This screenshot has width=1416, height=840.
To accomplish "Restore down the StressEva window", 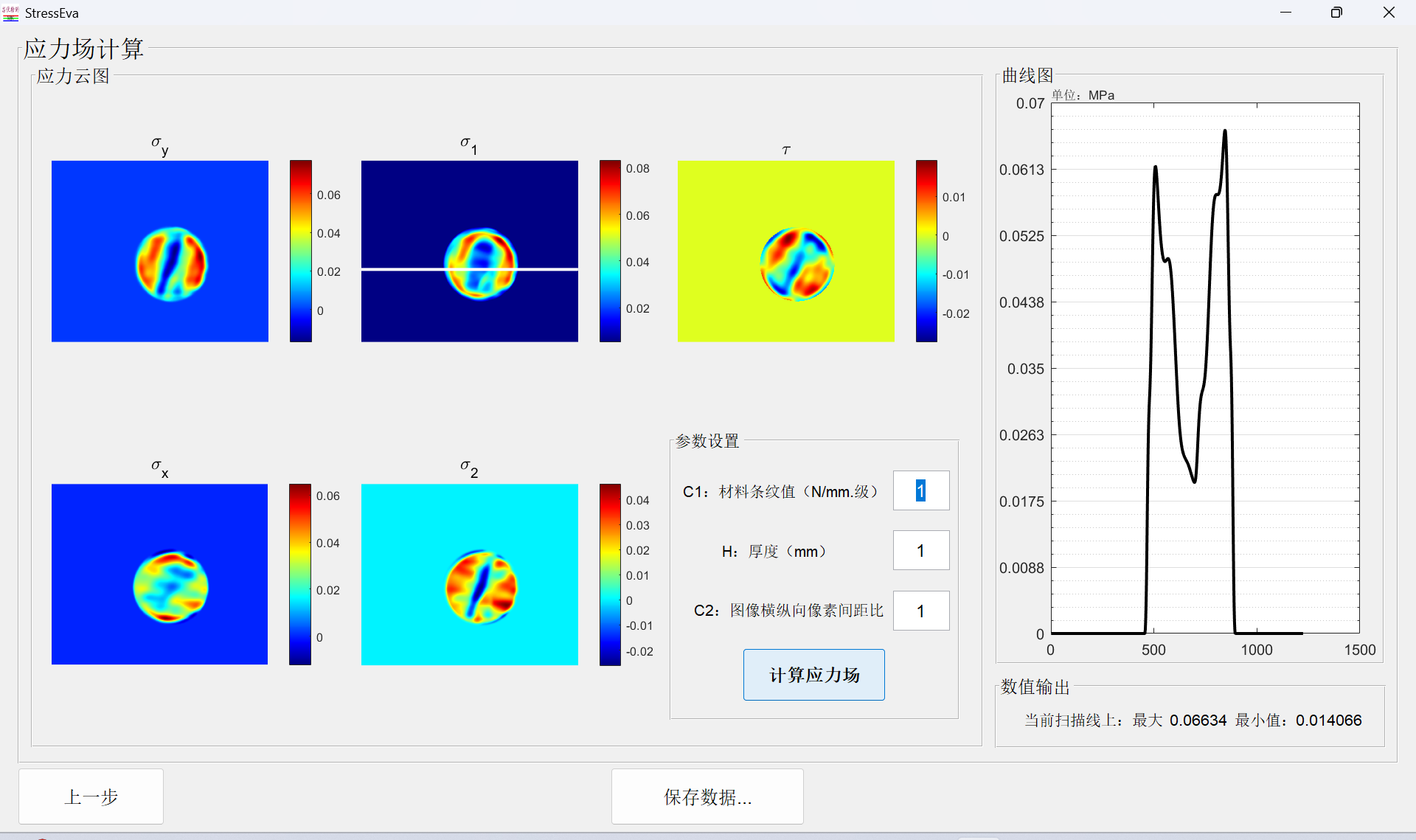I will (x=1336, y=13).
